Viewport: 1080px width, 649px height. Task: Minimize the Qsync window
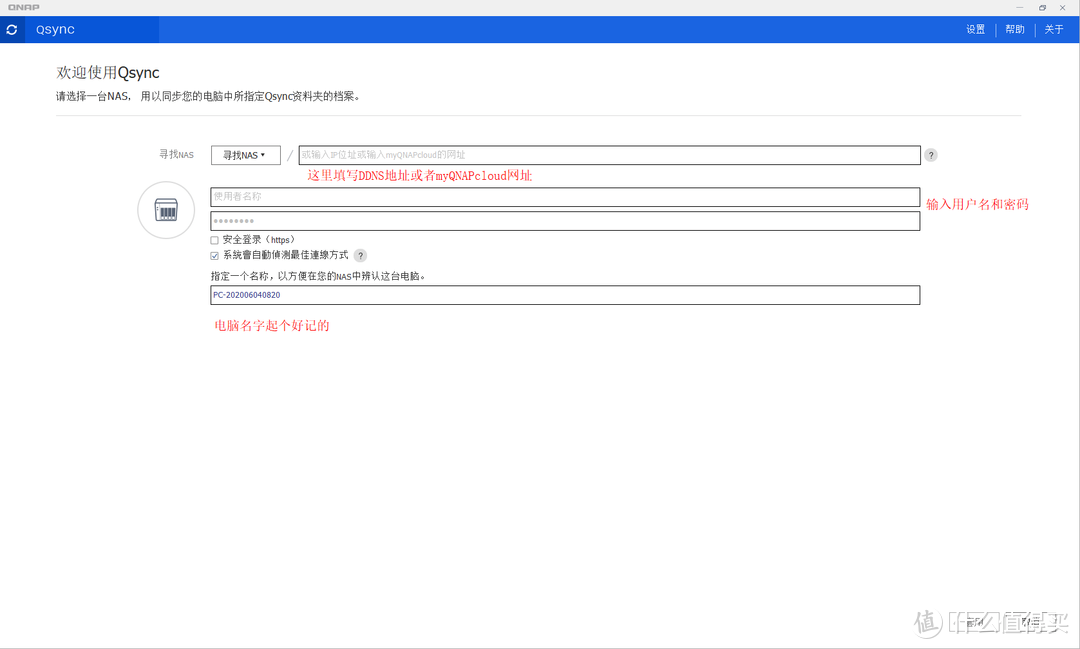tap(1019, 8)
